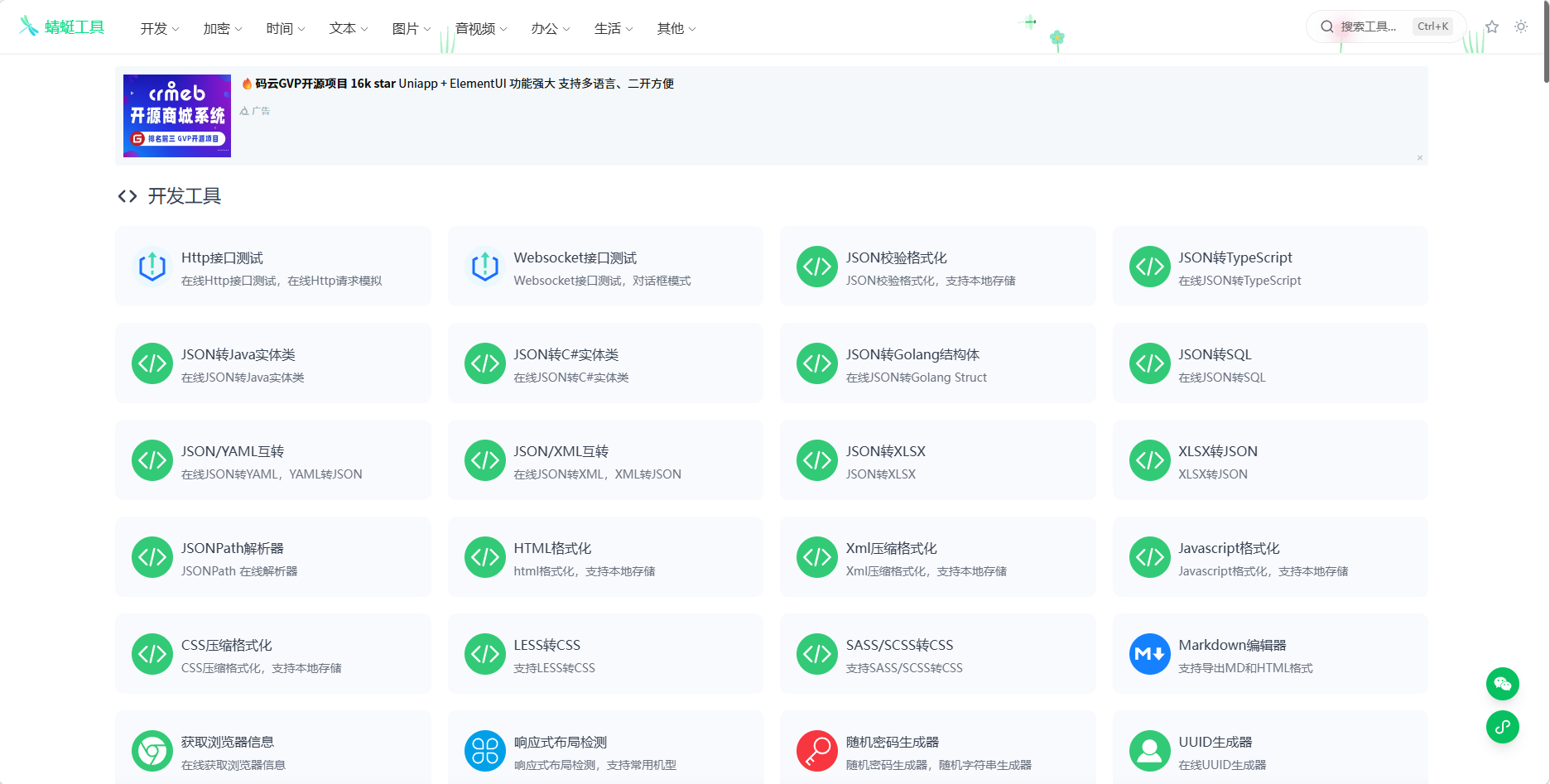Screen dimensions: 1550x784
Task: Open the Http接口测试 tool icon
Action: click(x=152, y=267)
